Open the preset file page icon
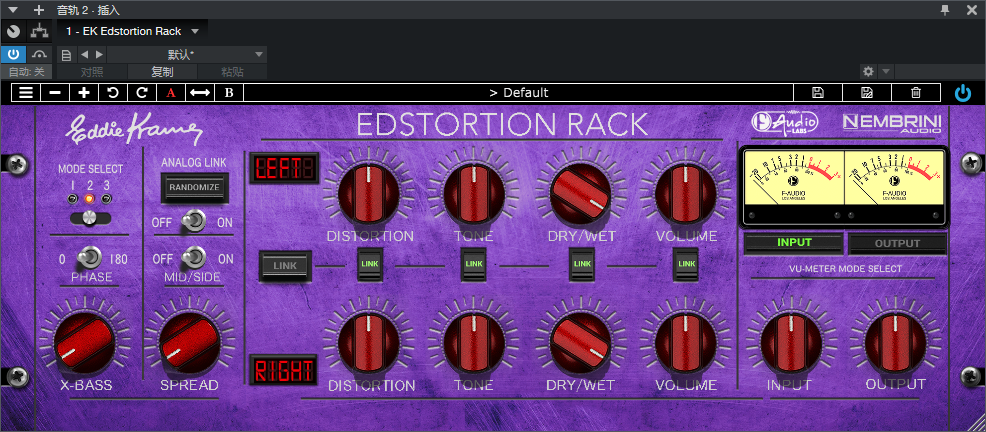This screenshot has width=986, height=432. tap(67, 55)
